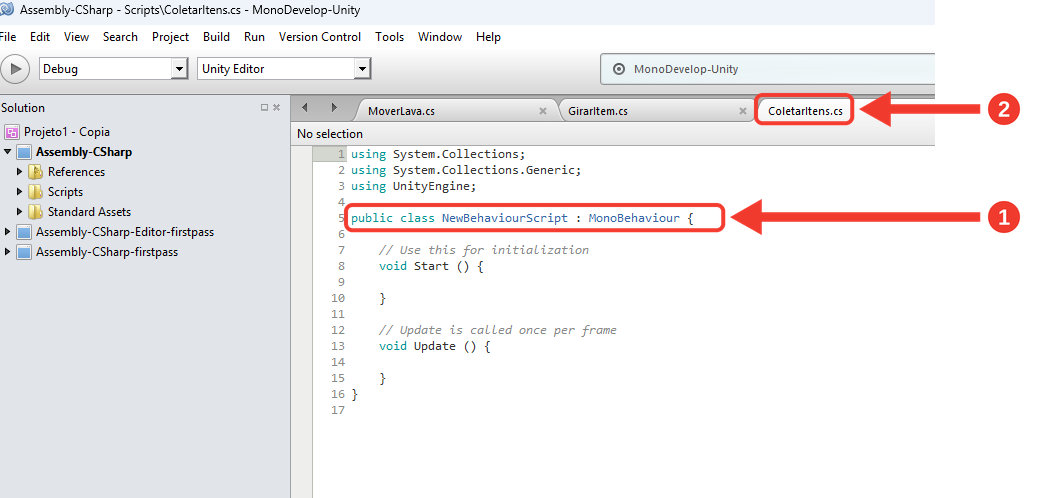1055x498 pixels.
Task: Expand the References folder
Action: tap(20, 172)
